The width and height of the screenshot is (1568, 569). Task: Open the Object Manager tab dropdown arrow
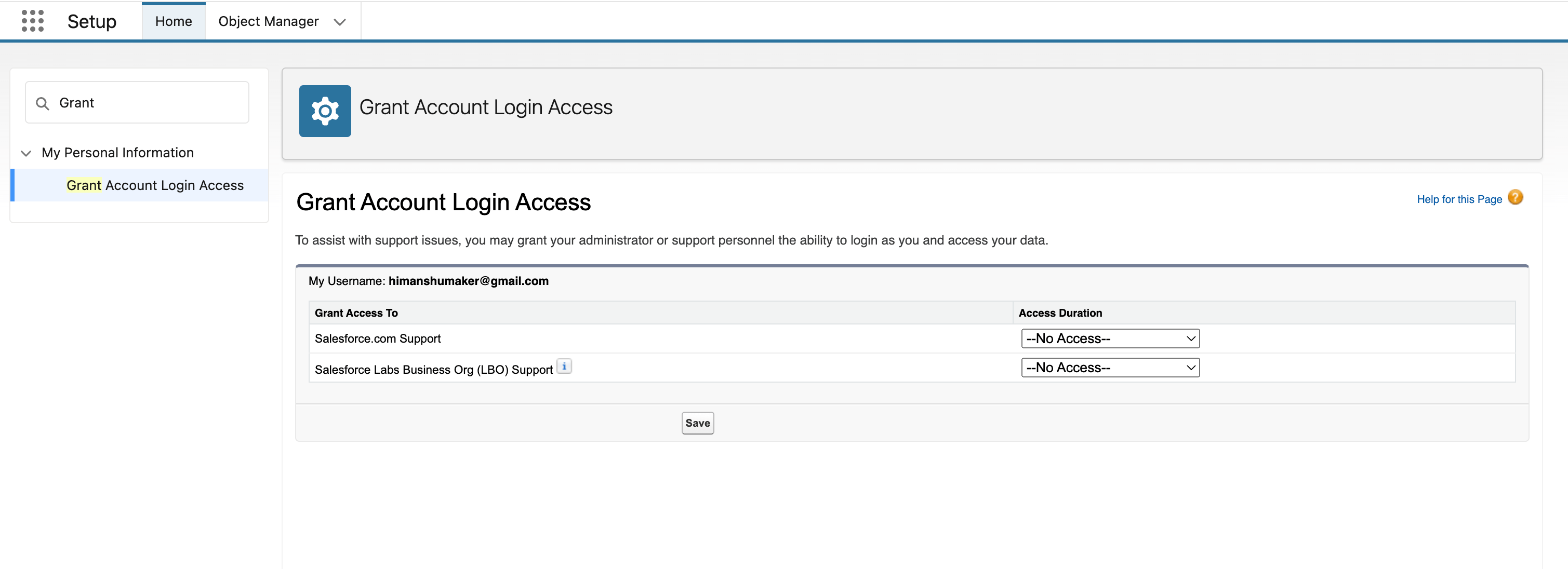click(x=340, y=22)
